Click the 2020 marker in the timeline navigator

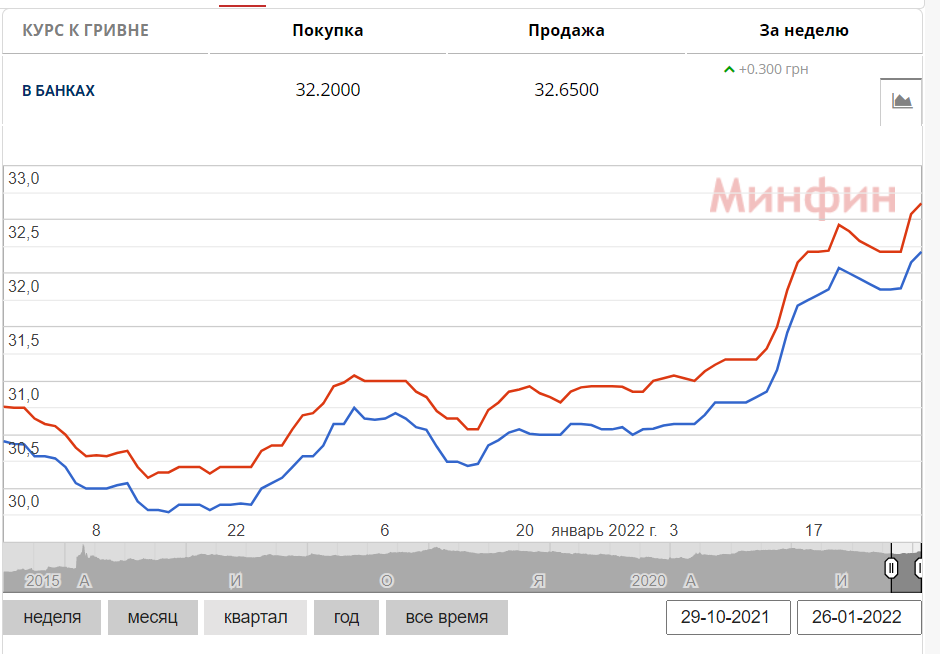[x=648, y=580]
